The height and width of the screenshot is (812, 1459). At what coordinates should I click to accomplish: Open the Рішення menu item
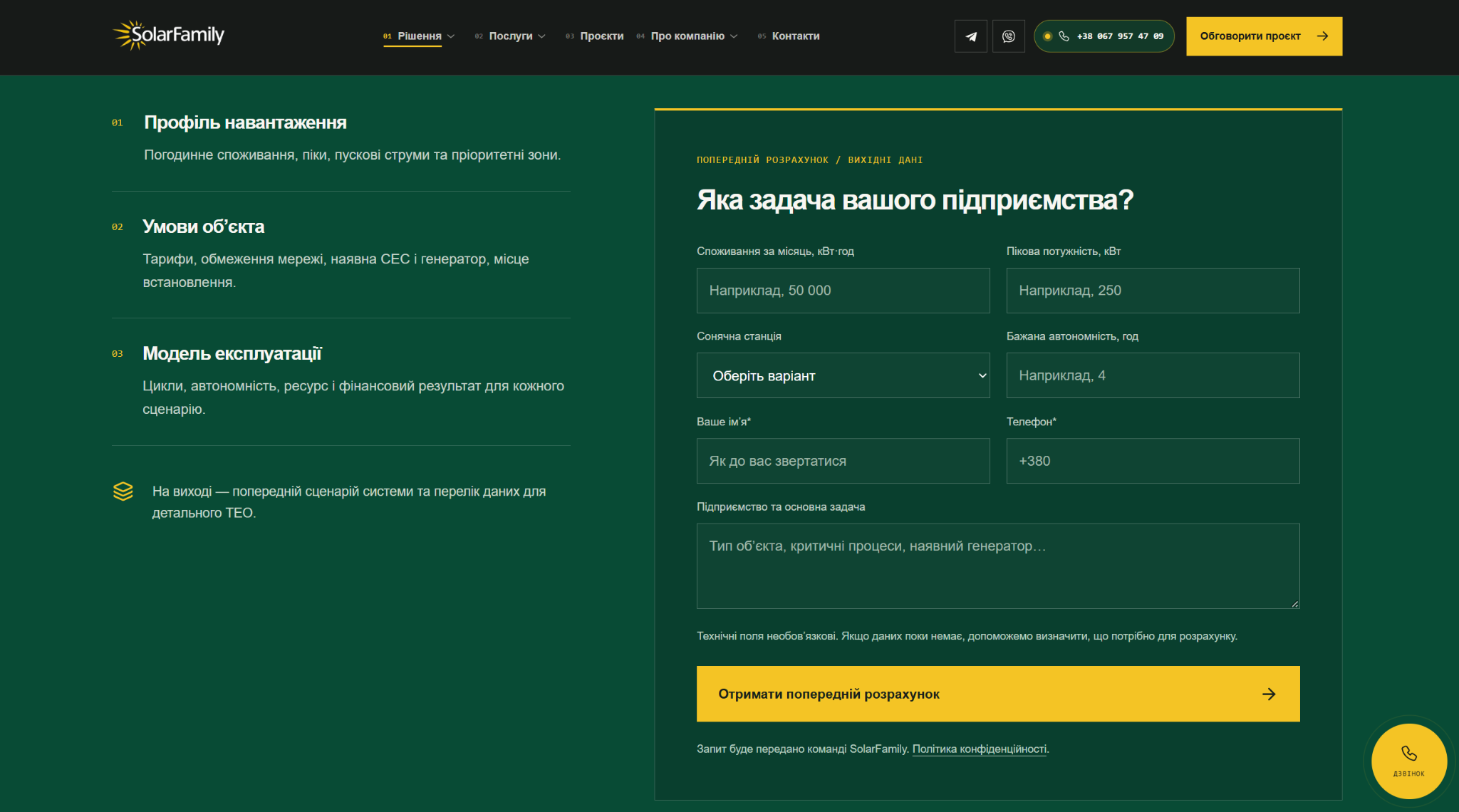[419, 36]
